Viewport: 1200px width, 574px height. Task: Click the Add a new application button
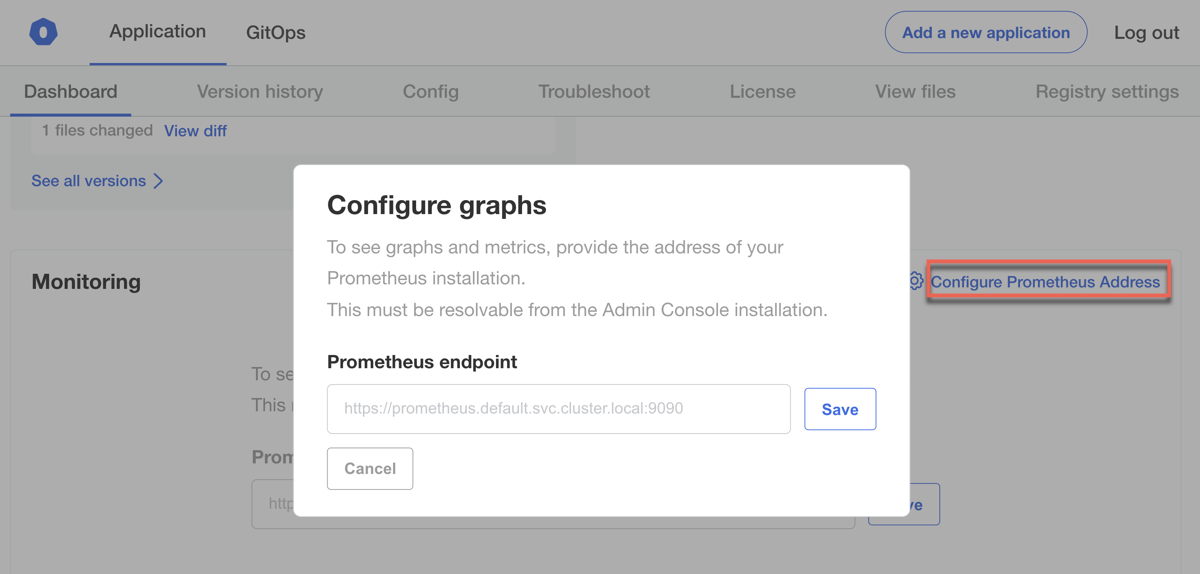(985, 33)
